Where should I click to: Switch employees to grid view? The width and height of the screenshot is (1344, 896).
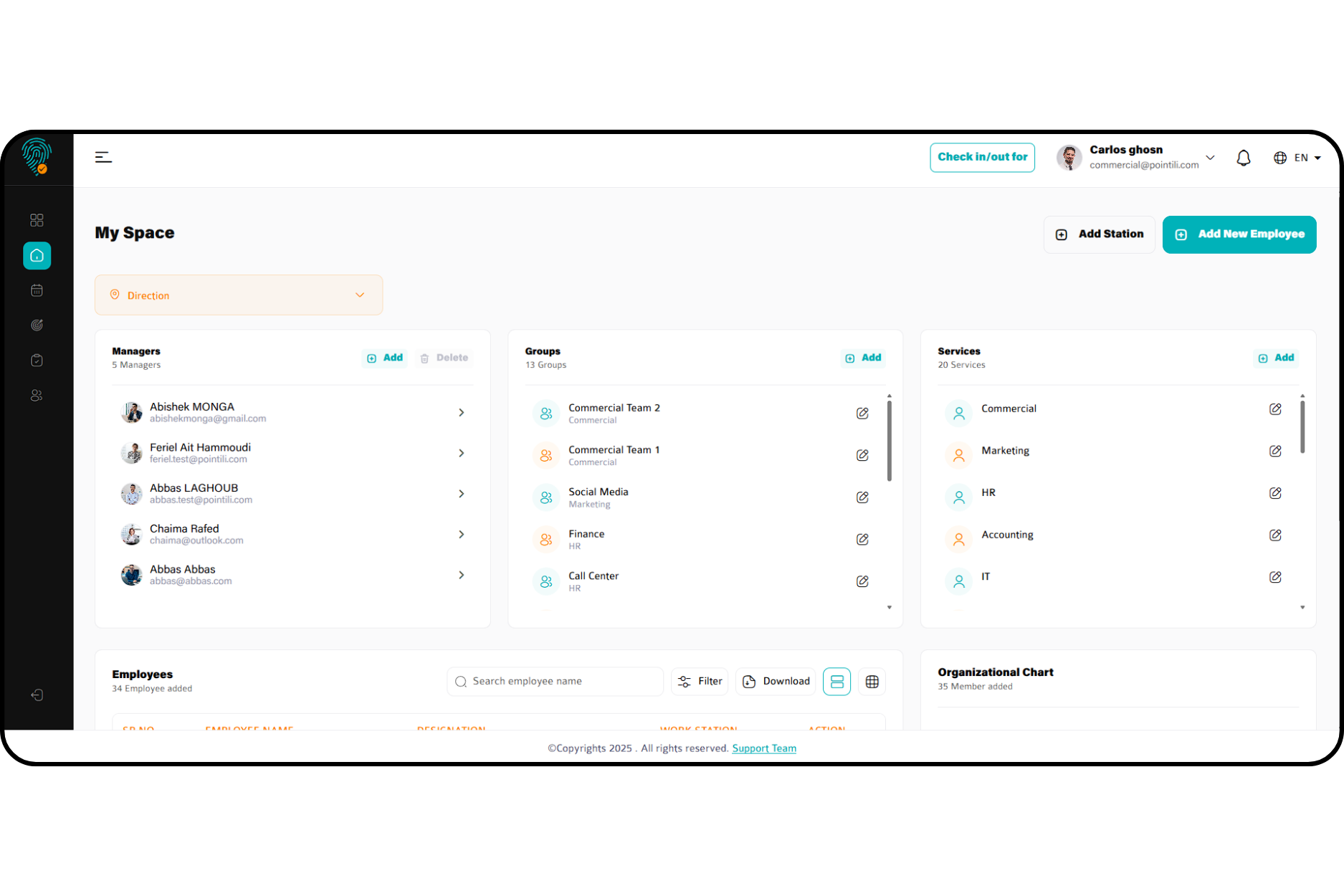point(872,682)
